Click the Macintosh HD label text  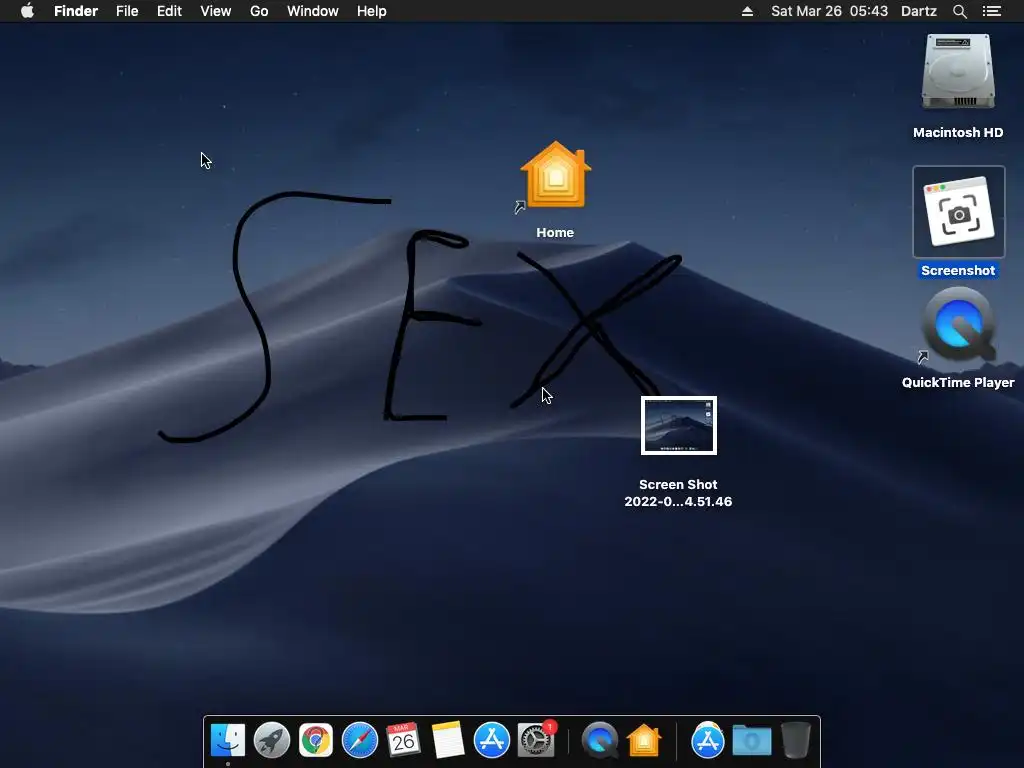(958, 133)
